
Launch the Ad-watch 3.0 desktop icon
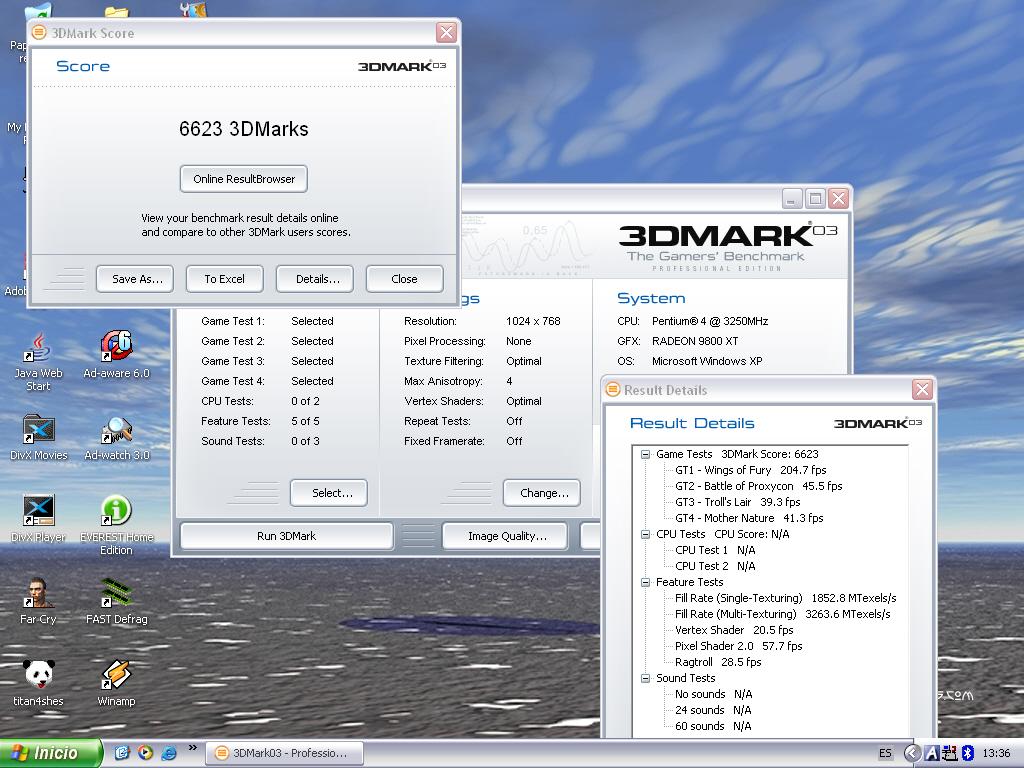(x=116, y=430)
